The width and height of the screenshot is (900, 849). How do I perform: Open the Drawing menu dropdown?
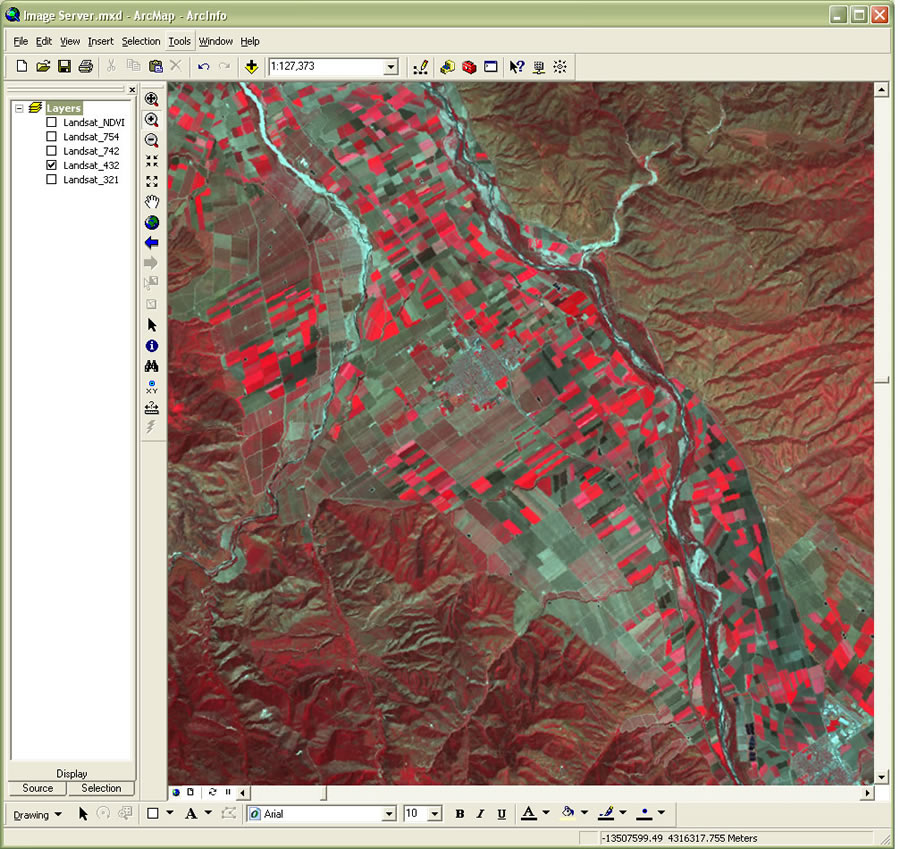[37, 815]
